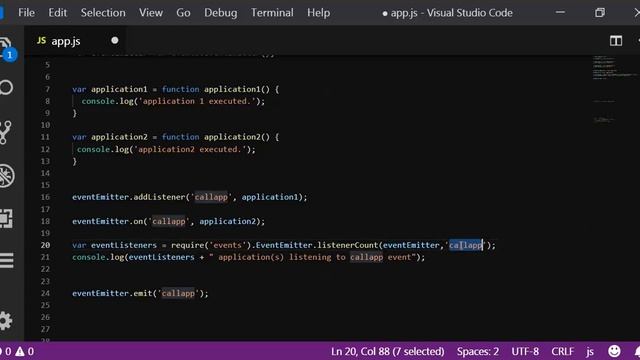The height and width of the screenshot is (360, 640).
Task: Open the Search view in activity bar
Action: tap(6, 87)
